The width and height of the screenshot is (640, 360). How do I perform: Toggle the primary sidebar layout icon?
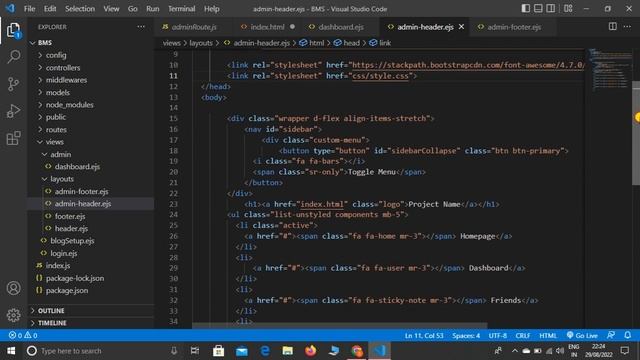526,9
